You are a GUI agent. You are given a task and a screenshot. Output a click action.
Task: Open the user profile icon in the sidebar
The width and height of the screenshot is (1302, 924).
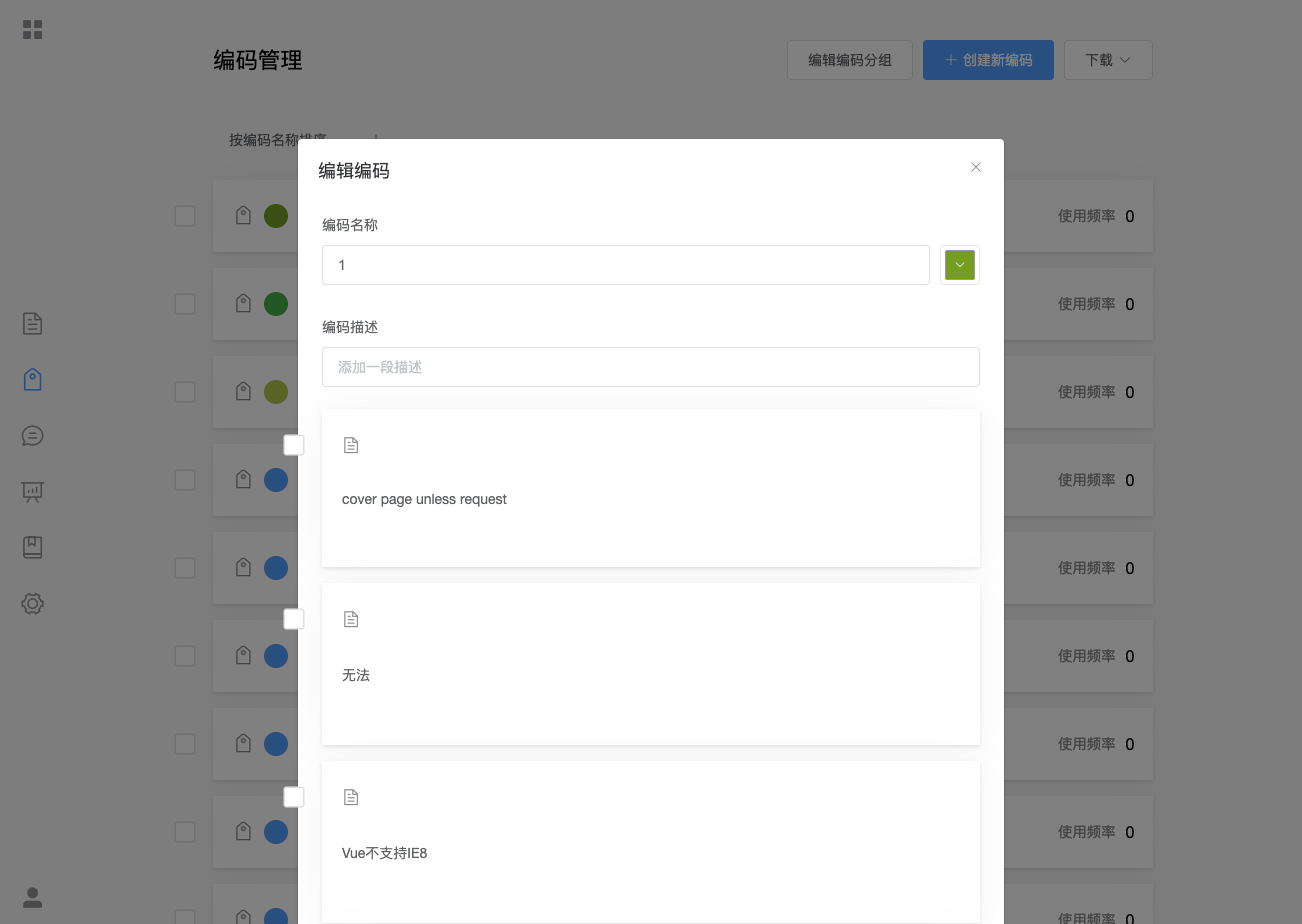pos(32,897)
